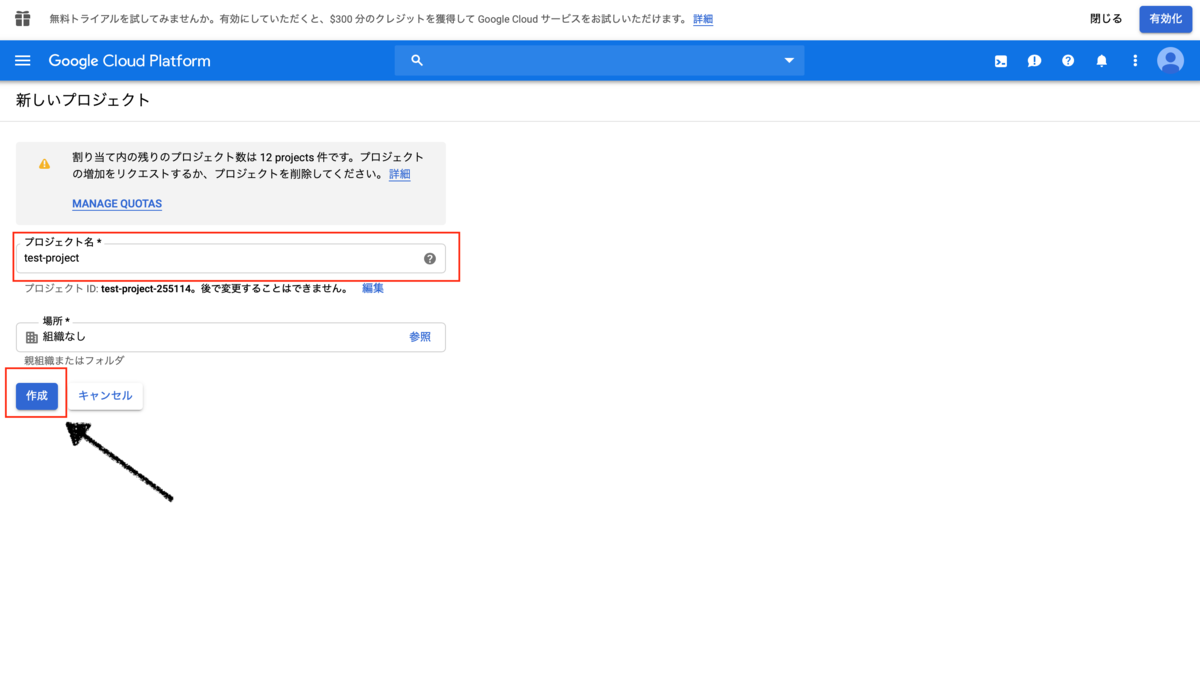Click the gift icon in trial banner
Image resolution: width=1200 pixels, height=681 pixels.
pos(23,19)
